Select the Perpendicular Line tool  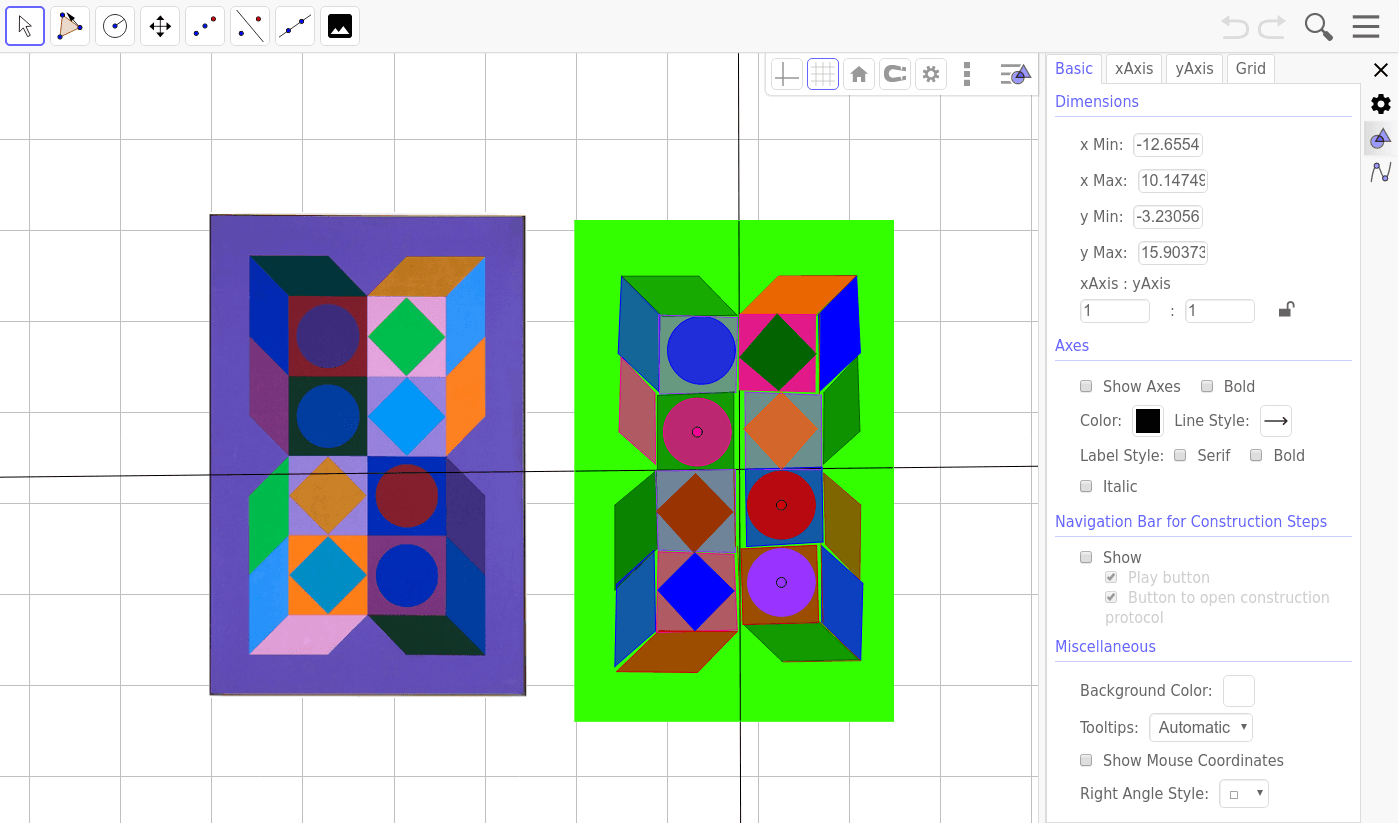(250, 26)
